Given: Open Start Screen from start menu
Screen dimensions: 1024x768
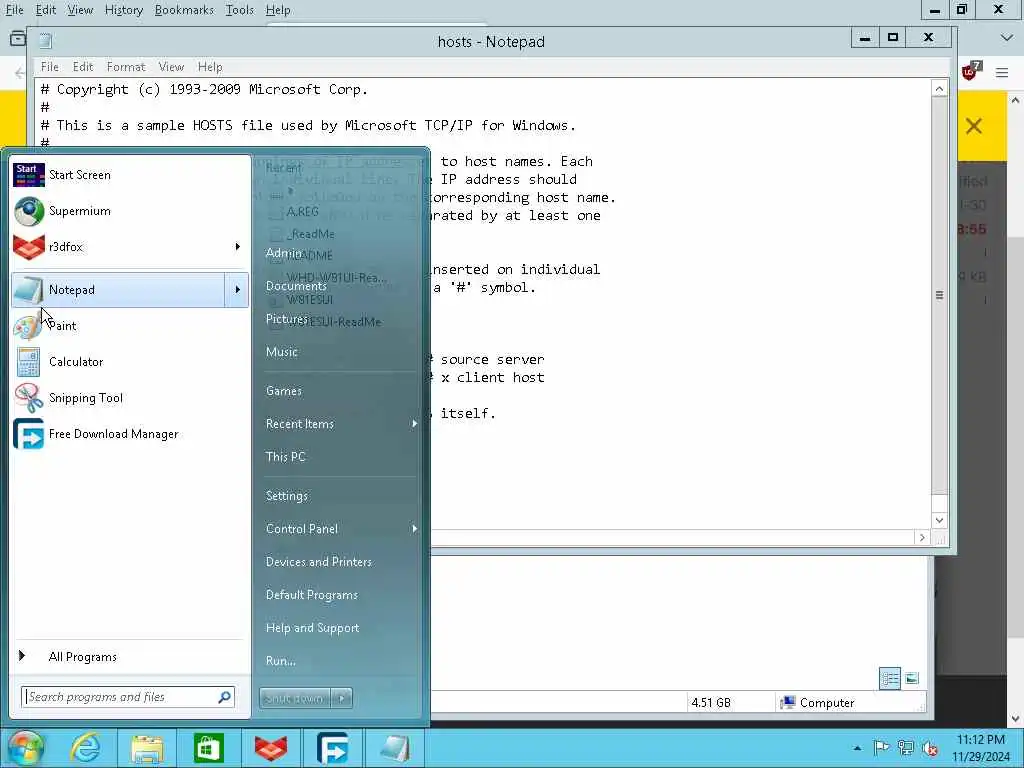Looking at the screenshot, I should [x=130, y=175].
